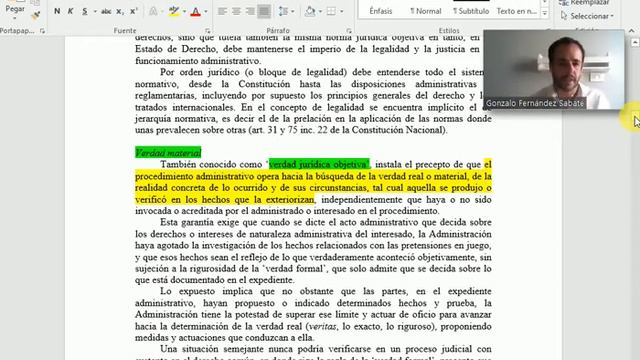This screenshot has width=640, height=360.
Task: Apply italic (K) formatting
Action: [x=70, y=11]
